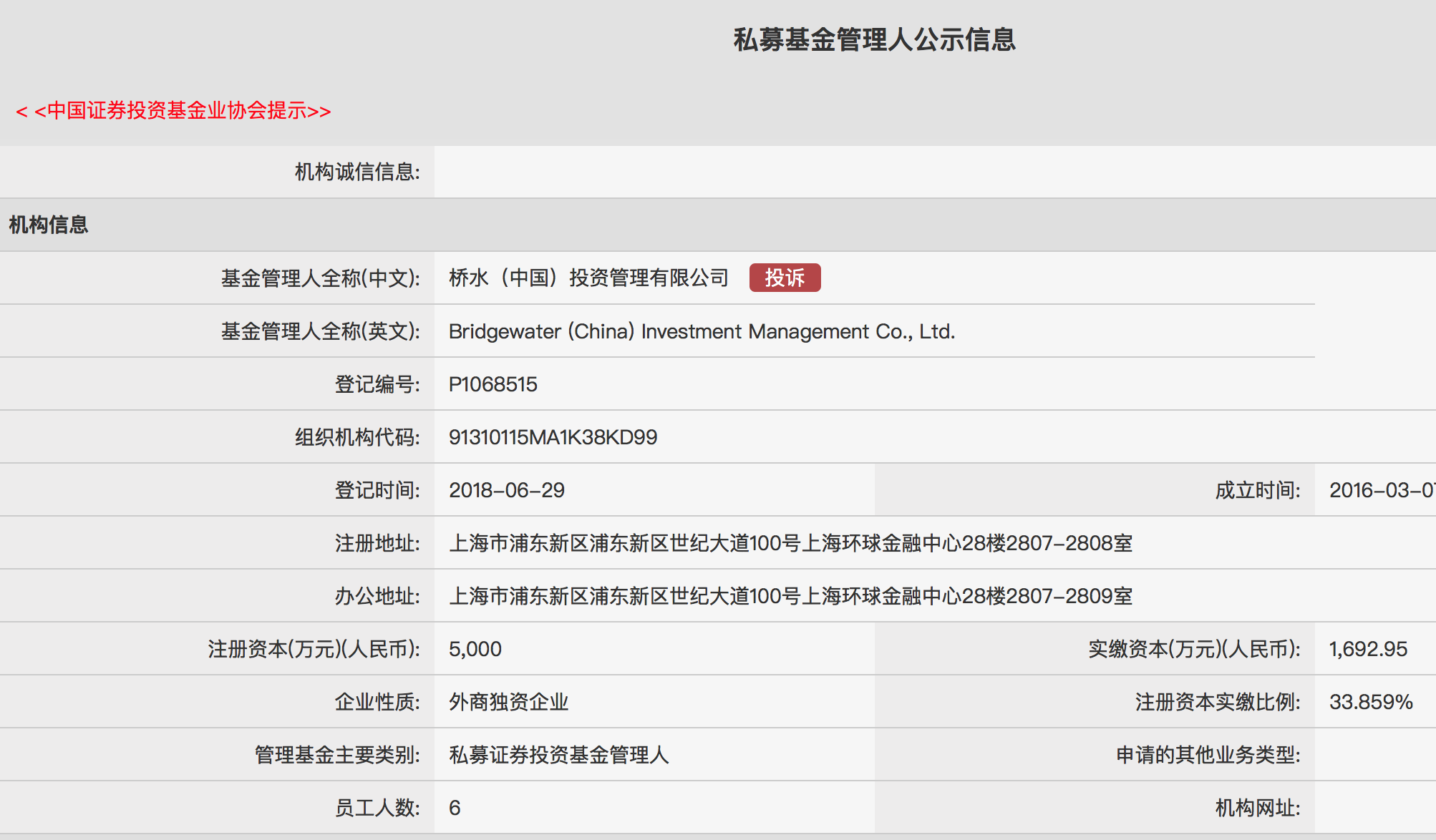
Task: Click fund category 私募证券投资基金管理人
Action: (x=558, y=755)
